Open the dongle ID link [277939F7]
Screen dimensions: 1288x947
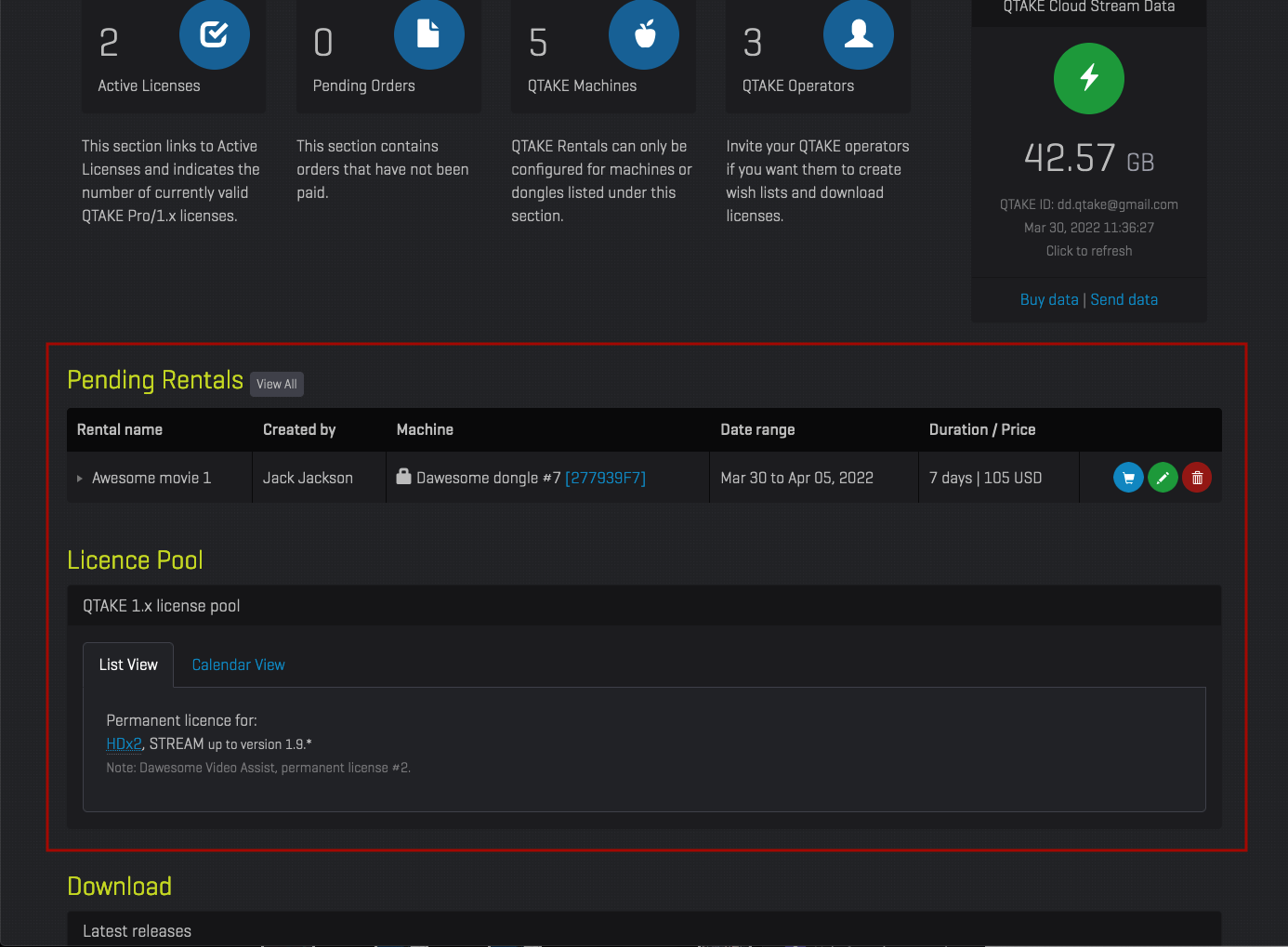(605, 478)
